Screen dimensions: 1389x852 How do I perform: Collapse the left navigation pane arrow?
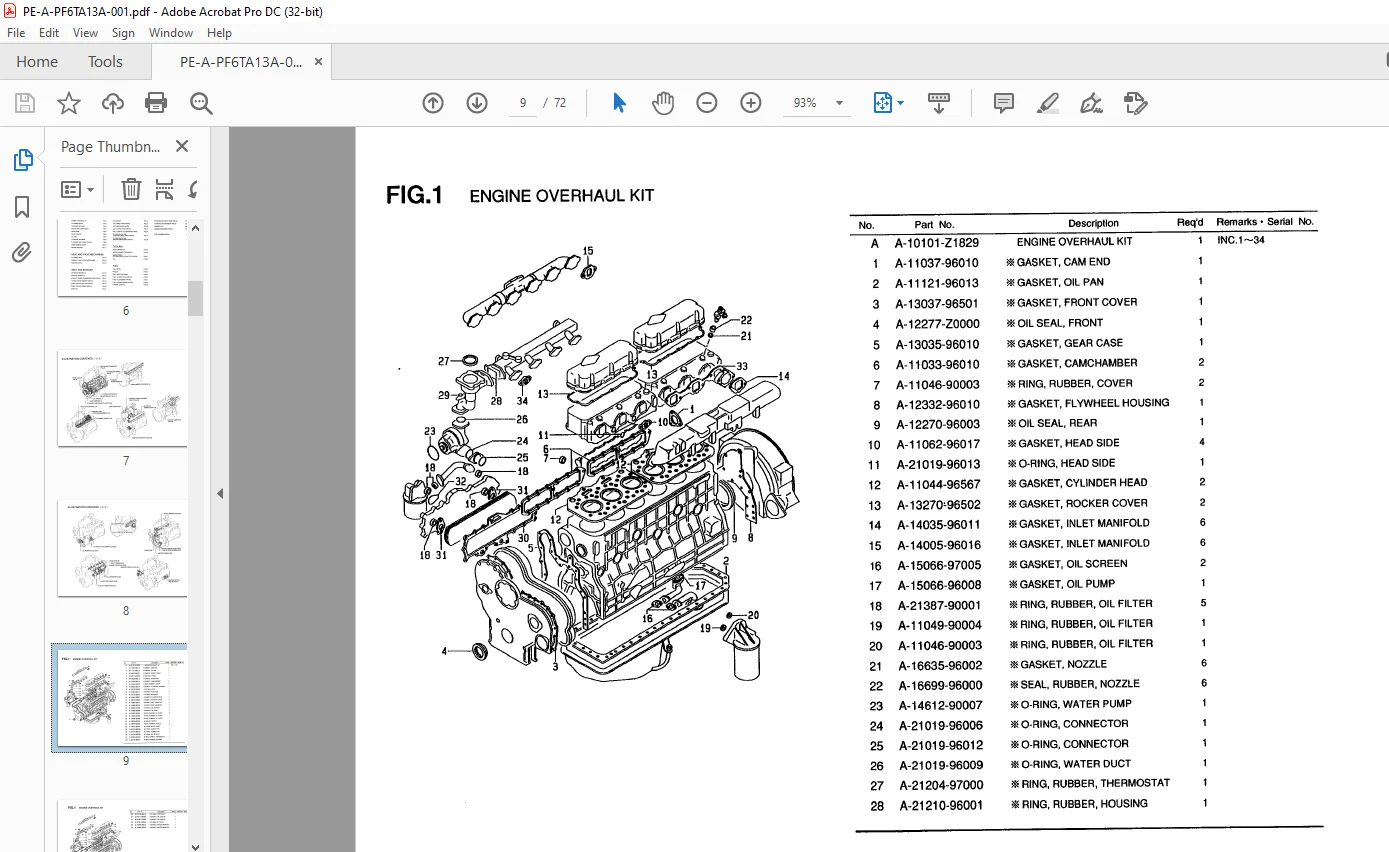(x=220, y=493)
